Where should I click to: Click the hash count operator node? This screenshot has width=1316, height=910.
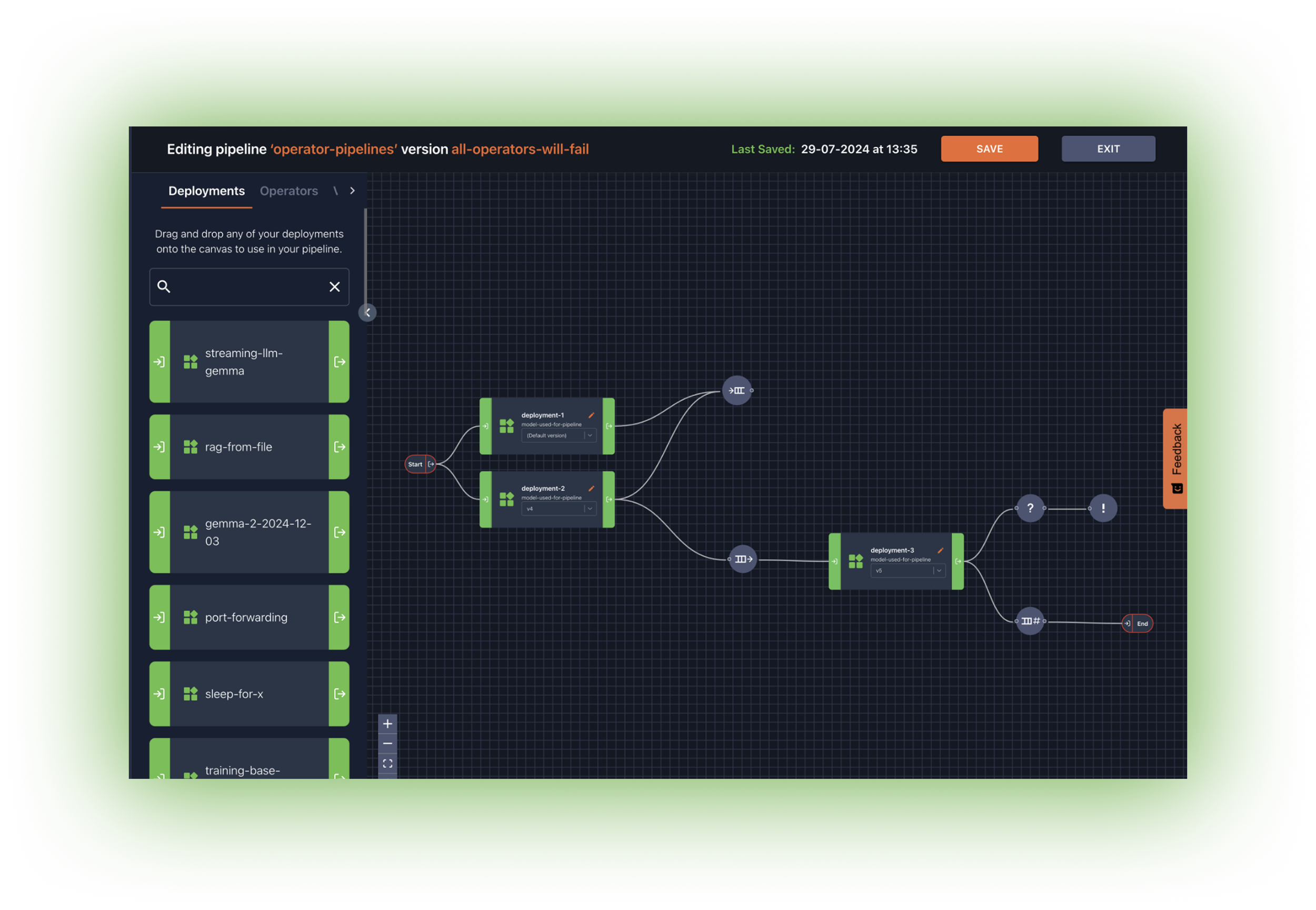pyautogui.click(x=1030, y=621)
